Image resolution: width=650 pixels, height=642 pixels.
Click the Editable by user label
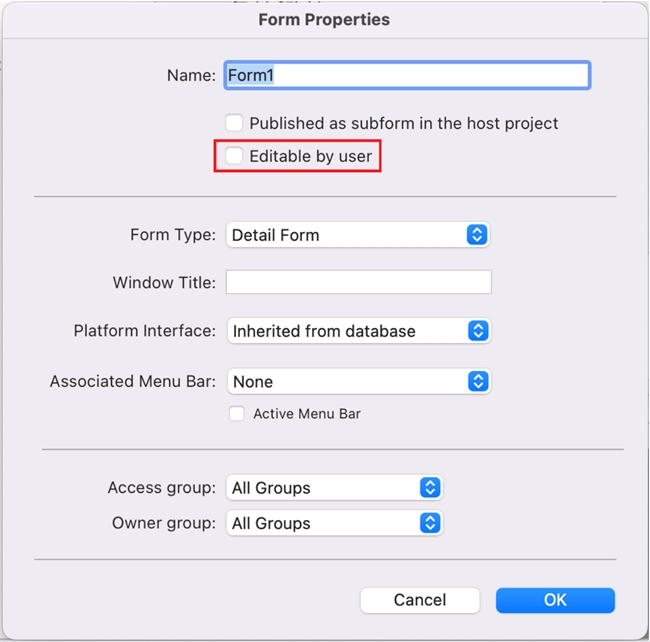click(x=310, y=156)
